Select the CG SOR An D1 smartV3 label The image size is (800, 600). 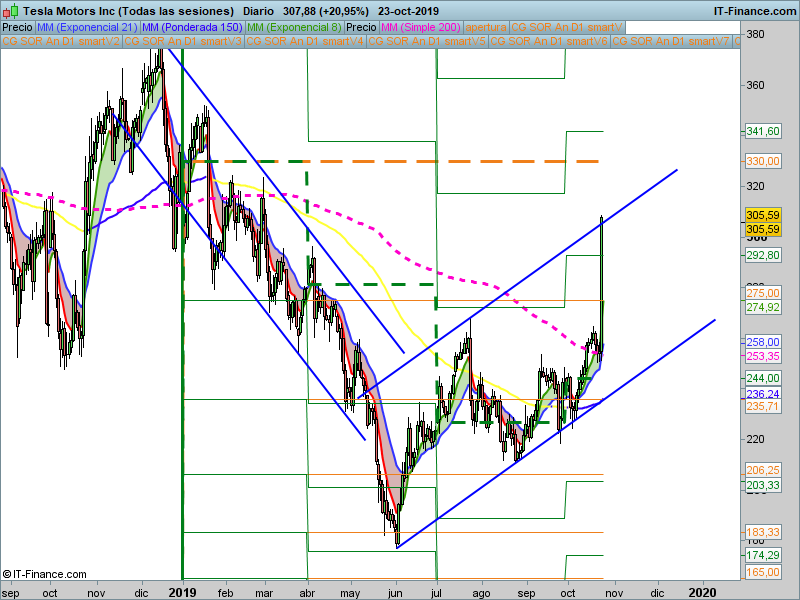183,41
